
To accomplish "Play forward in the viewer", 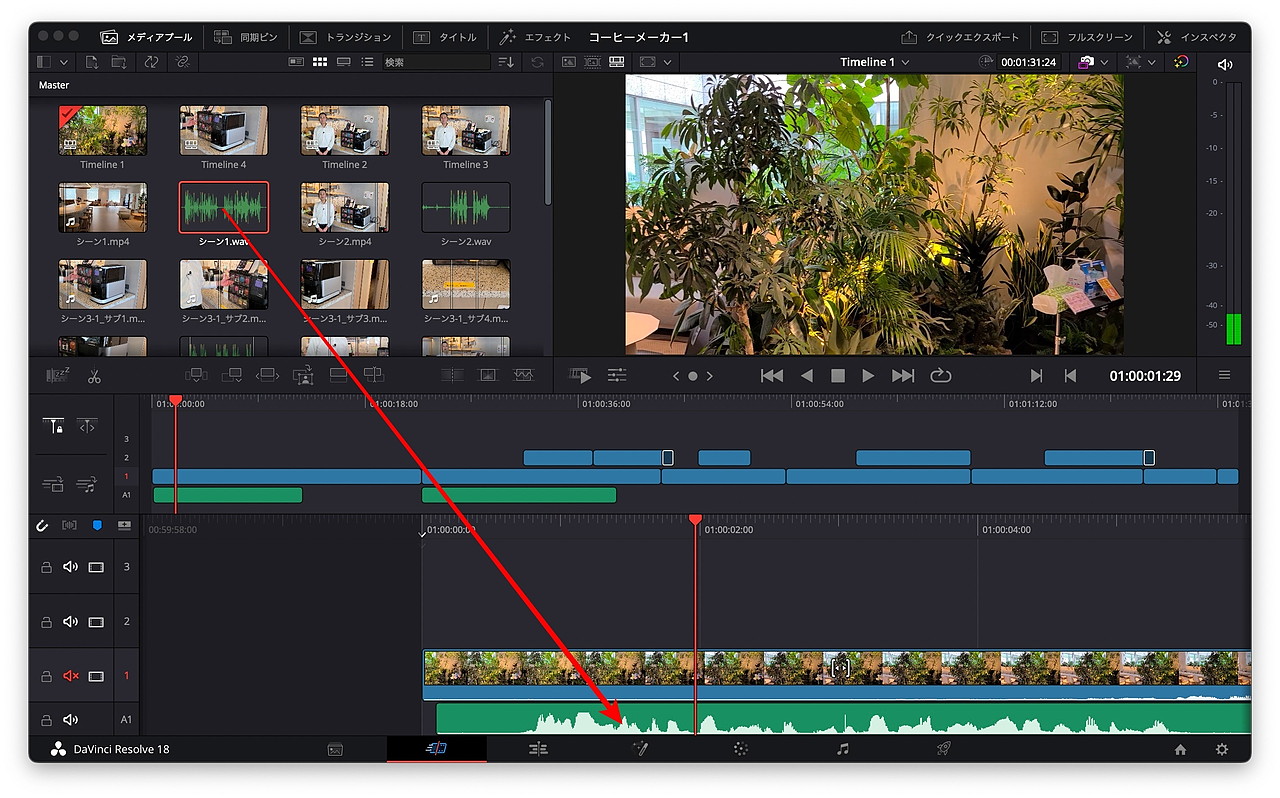I will click(x=868, y=376).
